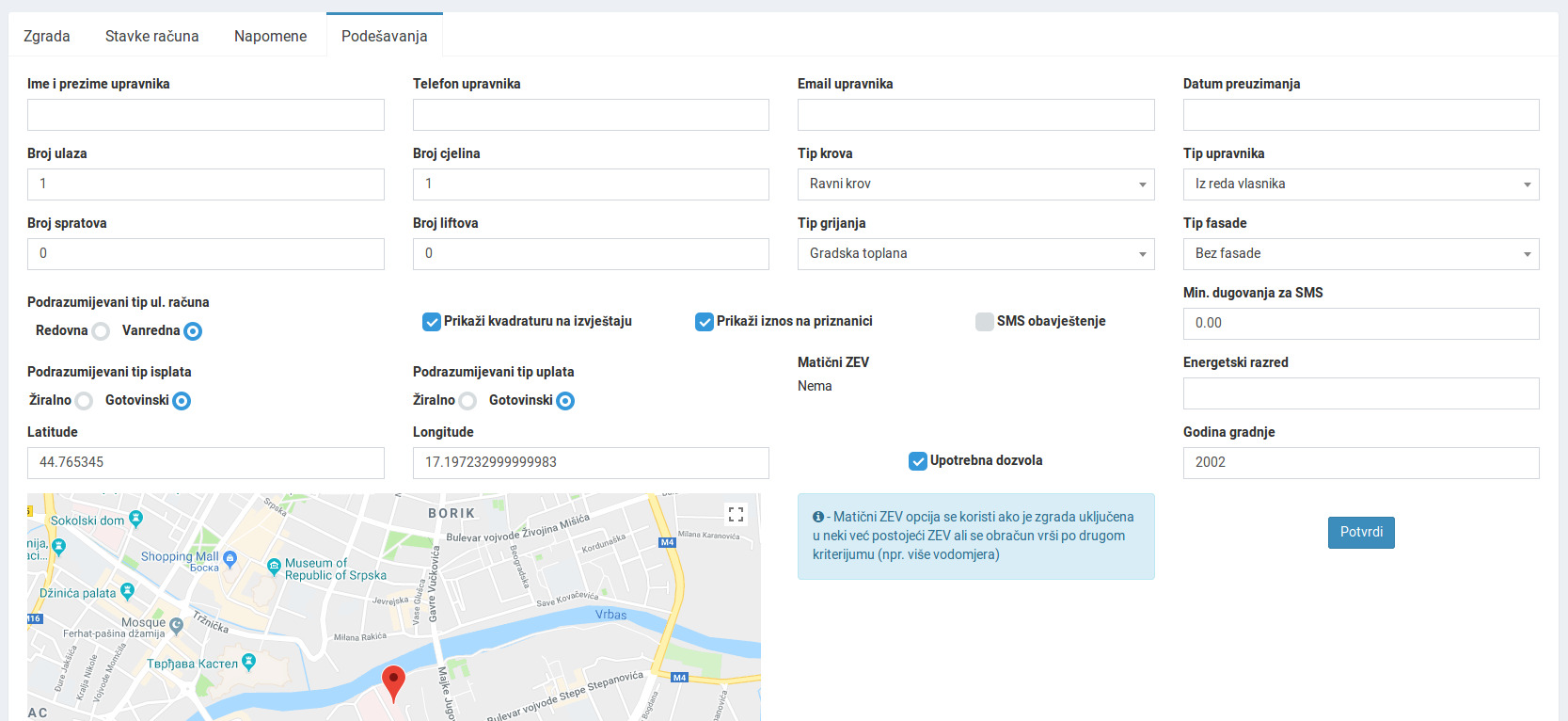Click the Džinića palata landmark icon
Image resolution: width=1568 pixels, height=721 pixels.
point(128,591)
